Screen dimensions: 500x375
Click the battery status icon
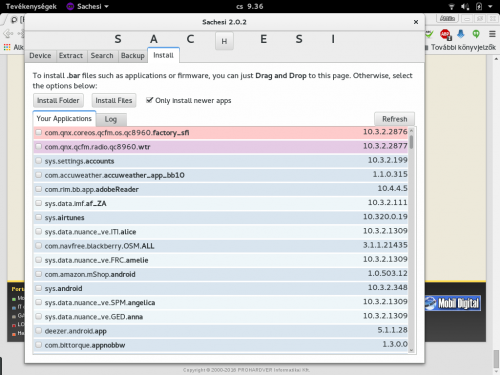479,6
